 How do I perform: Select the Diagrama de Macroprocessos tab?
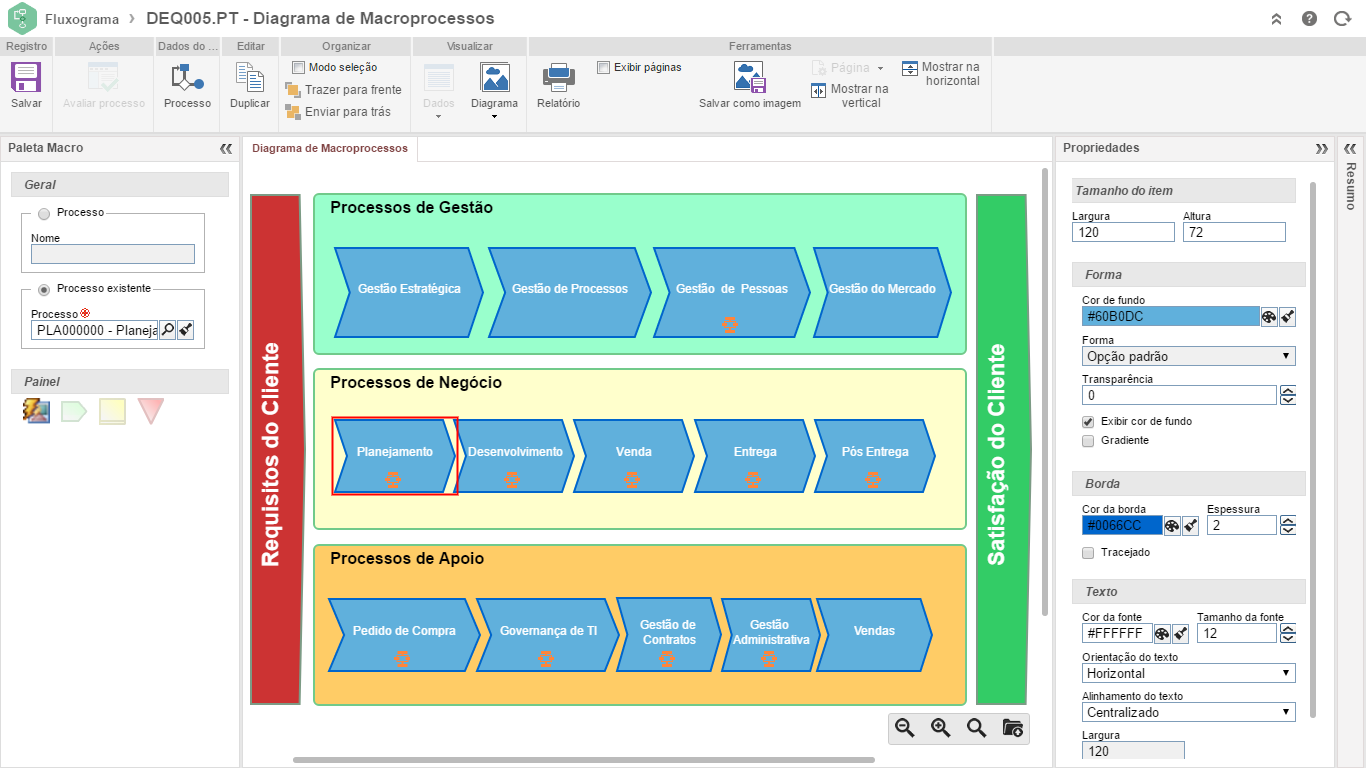(x=330, y=149)
